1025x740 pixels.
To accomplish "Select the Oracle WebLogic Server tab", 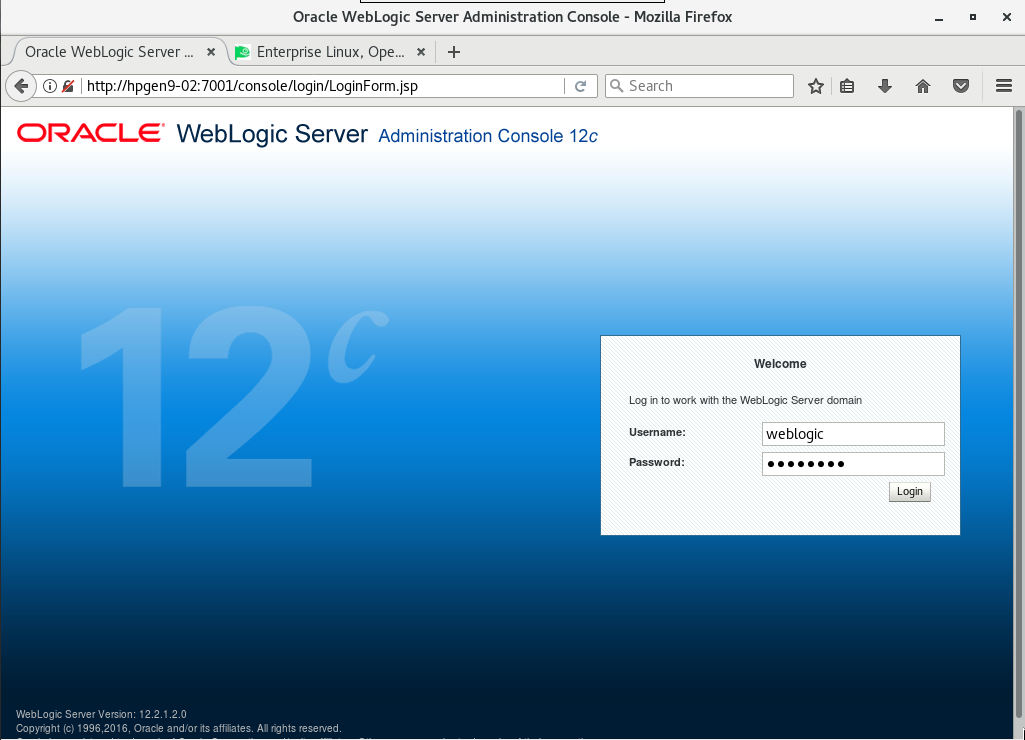I will pos(110,52).
